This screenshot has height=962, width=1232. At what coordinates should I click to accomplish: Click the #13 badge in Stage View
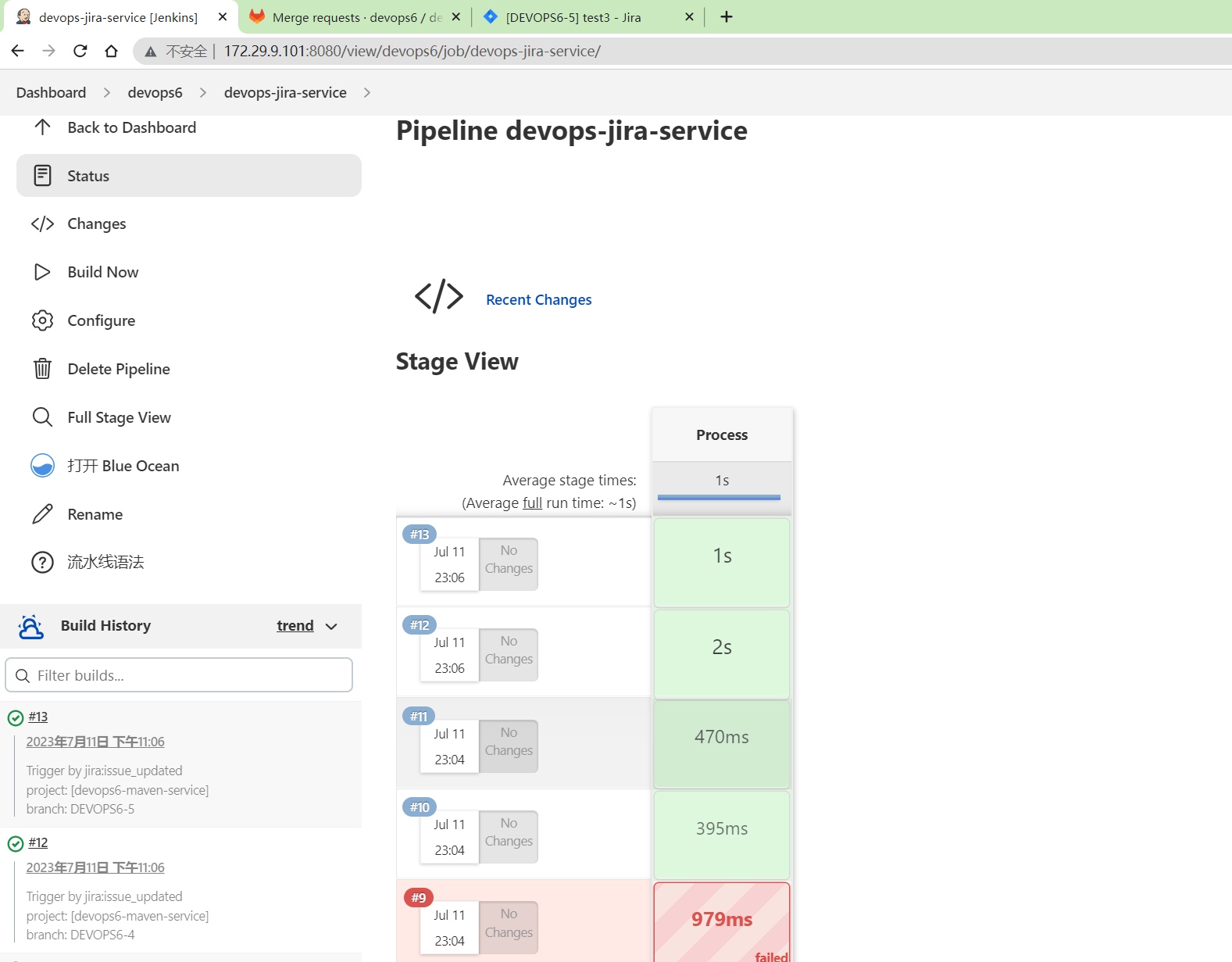[x=420, y=535]
